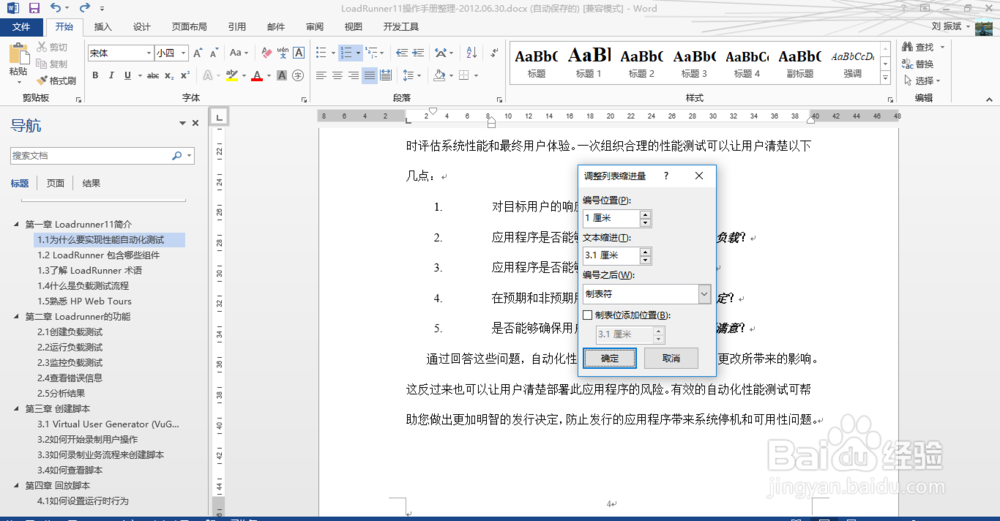
Task: Switch to 页面 tab in navigation pane
Action: click(55, 183)
